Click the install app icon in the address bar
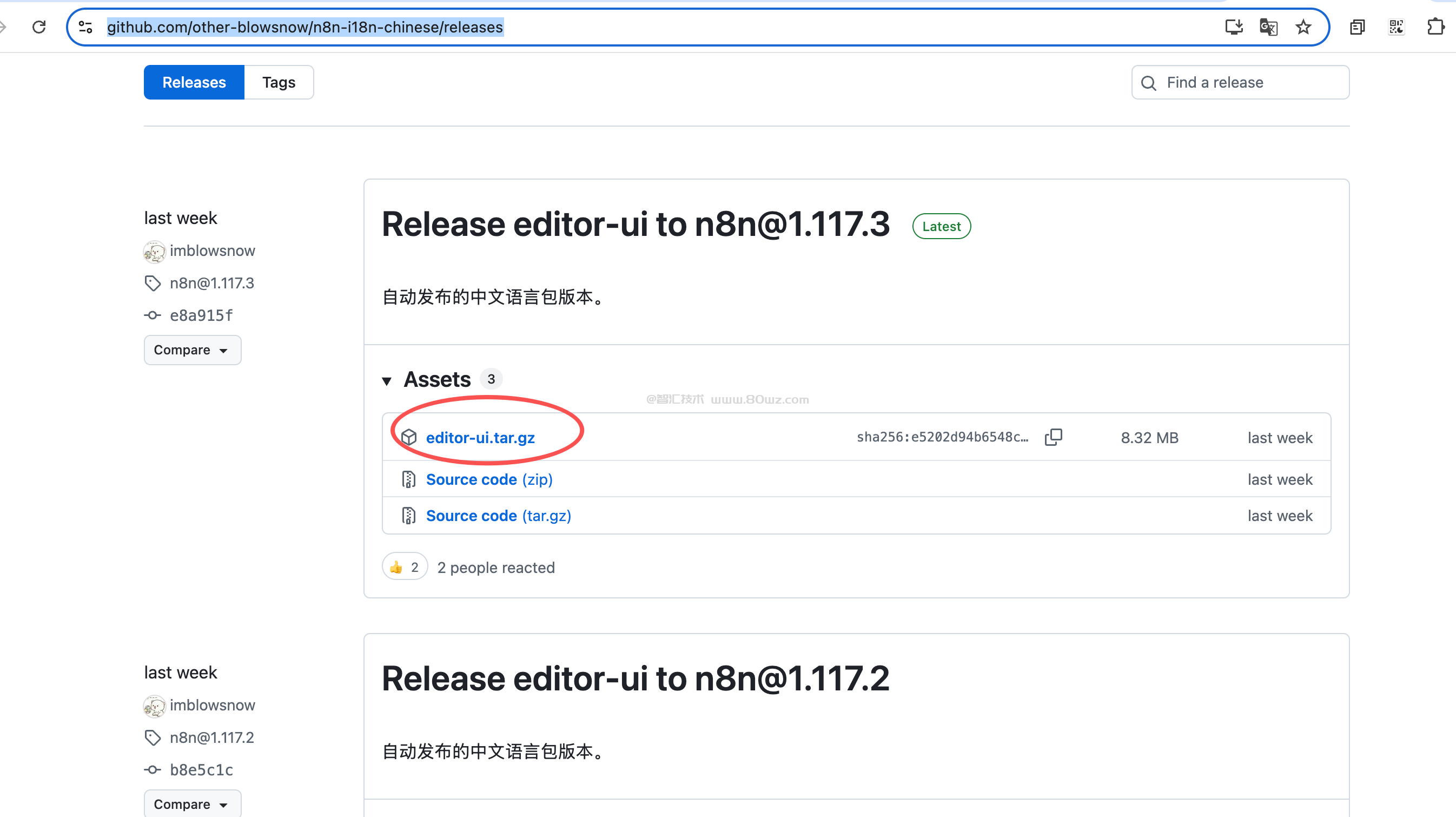1456x817 pixels. click(x=1233, y=27)
